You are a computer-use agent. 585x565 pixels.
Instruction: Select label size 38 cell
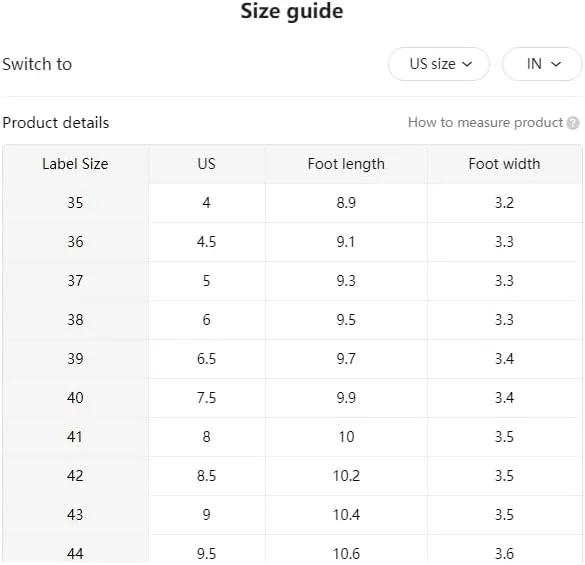point(75,320)
